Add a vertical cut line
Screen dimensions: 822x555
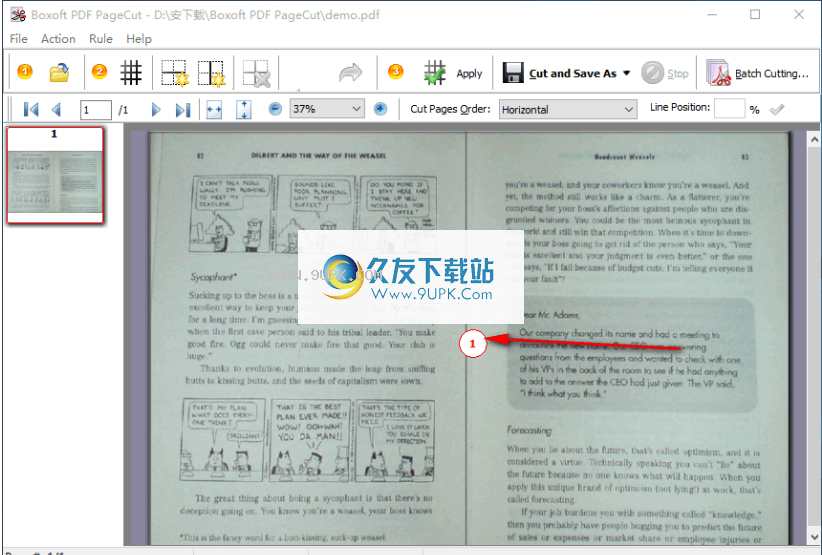(x=211, y=73)
